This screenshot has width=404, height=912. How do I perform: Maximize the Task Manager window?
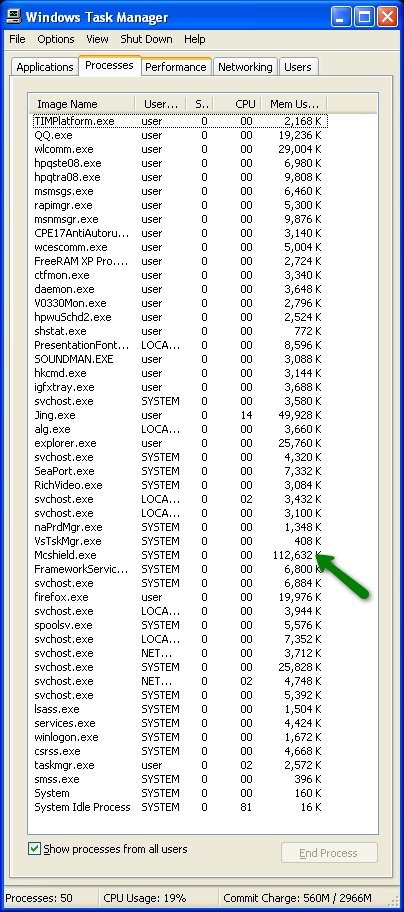tap(365, 16)
